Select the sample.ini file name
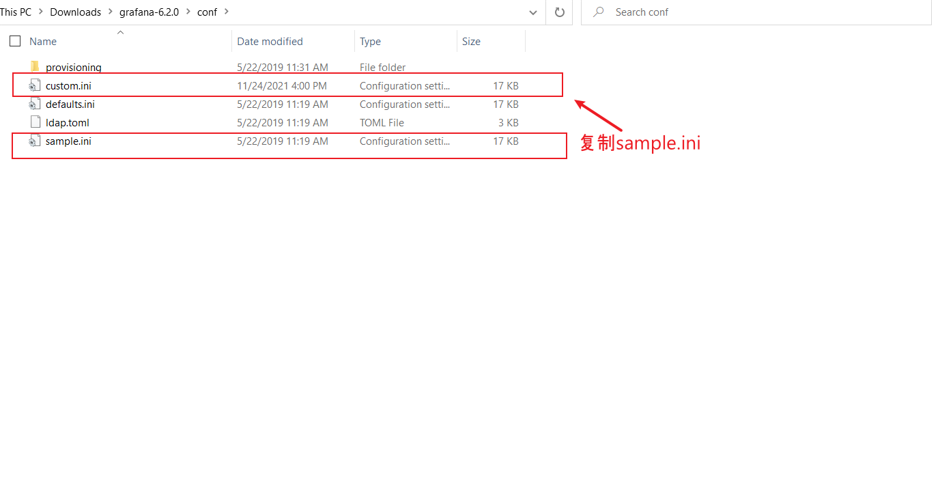 (68, 141)
